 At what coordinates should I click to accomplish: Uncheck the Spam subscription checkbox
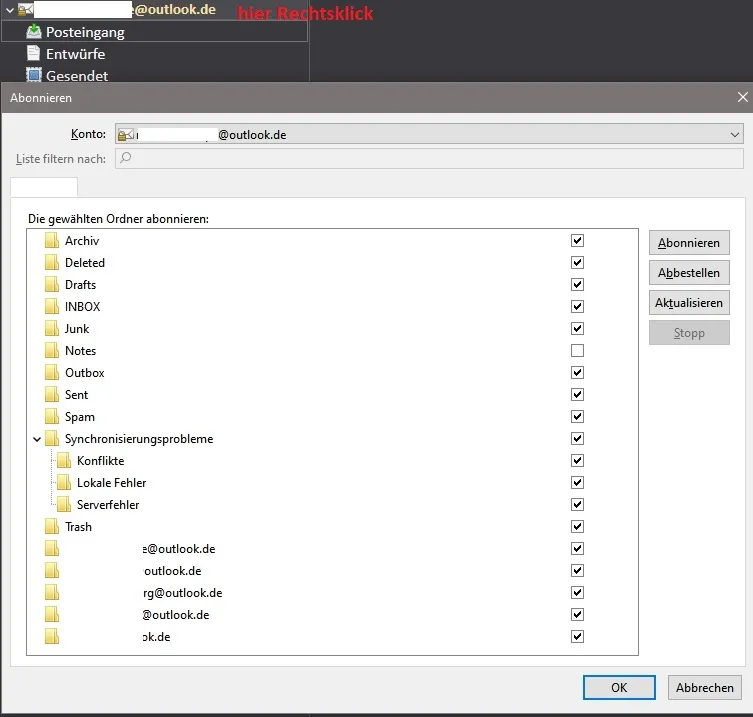[x=577, y=417]
